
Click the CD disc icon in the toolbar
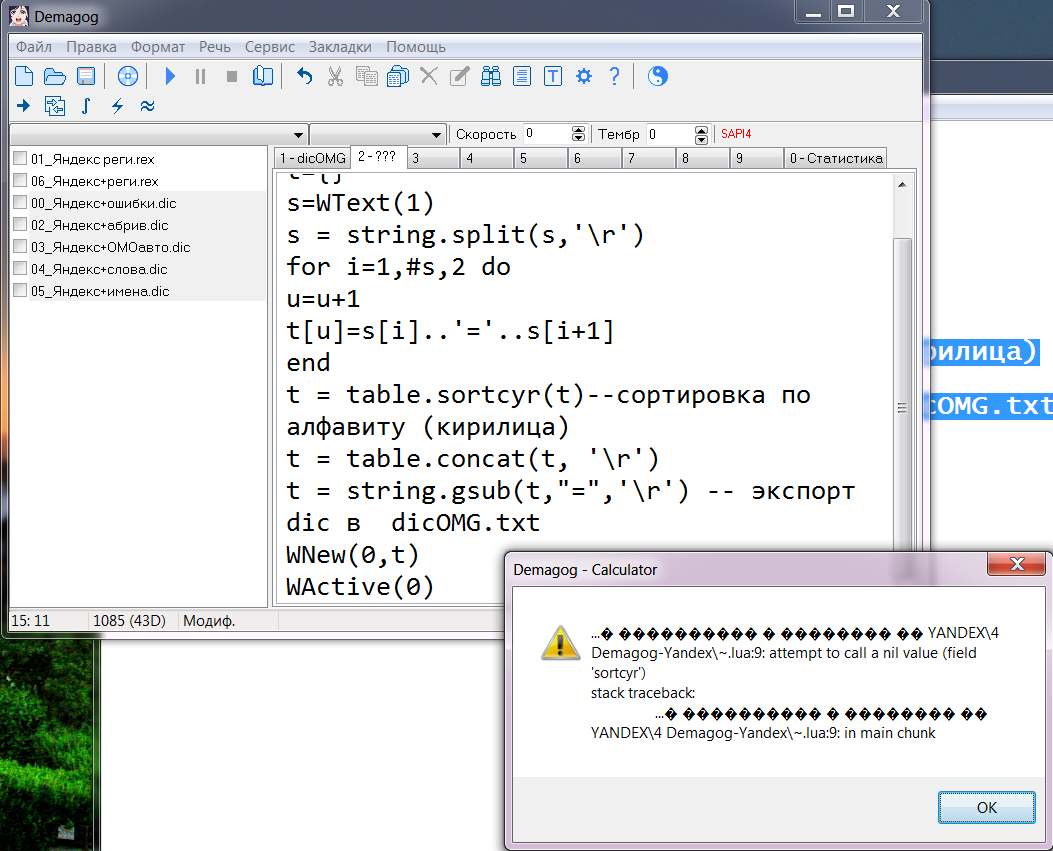click(128, 76)
